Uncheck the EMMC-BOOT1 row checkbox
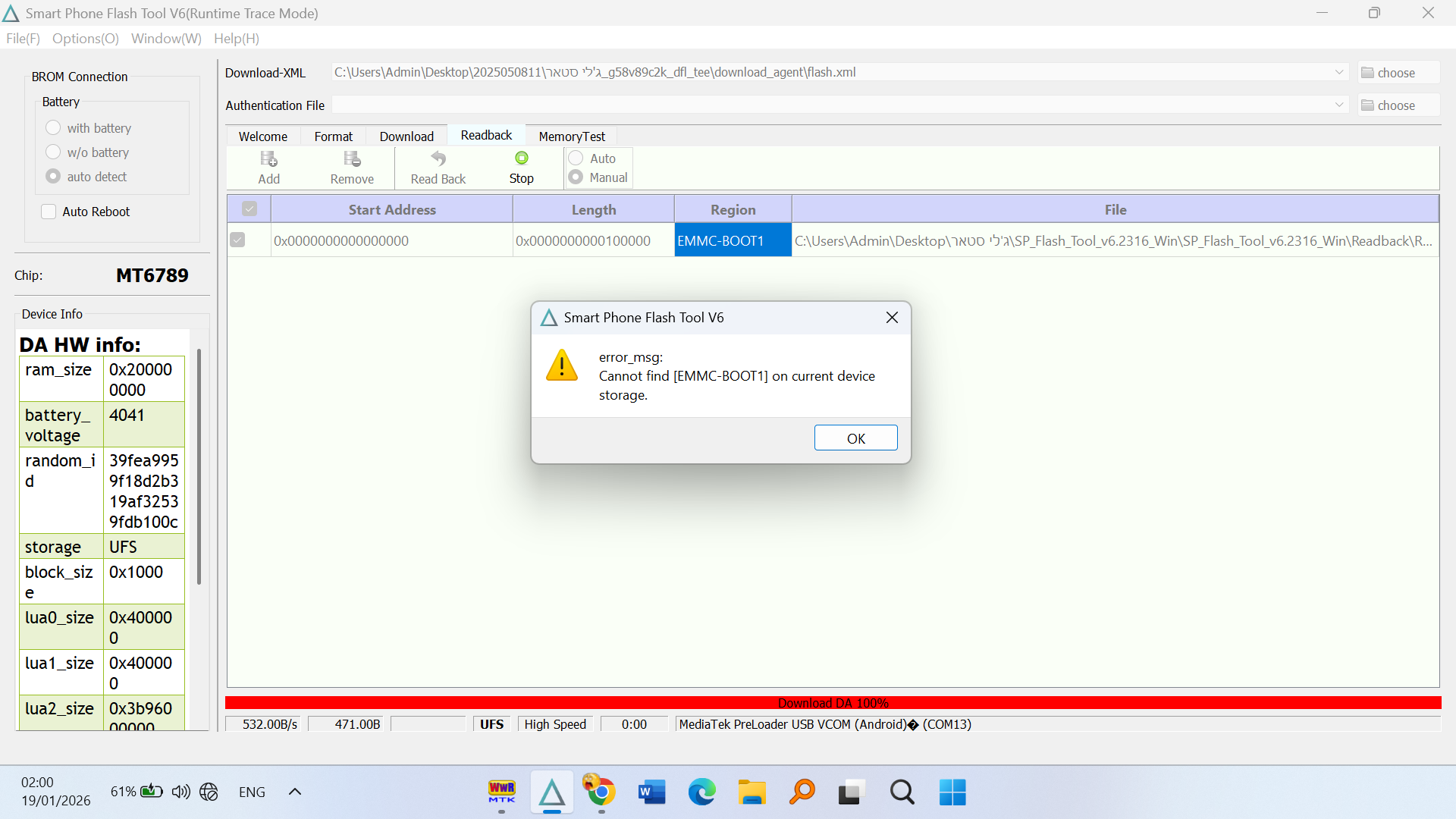The width and height of the screenshot is (1456, 819). tap(237, 240)
